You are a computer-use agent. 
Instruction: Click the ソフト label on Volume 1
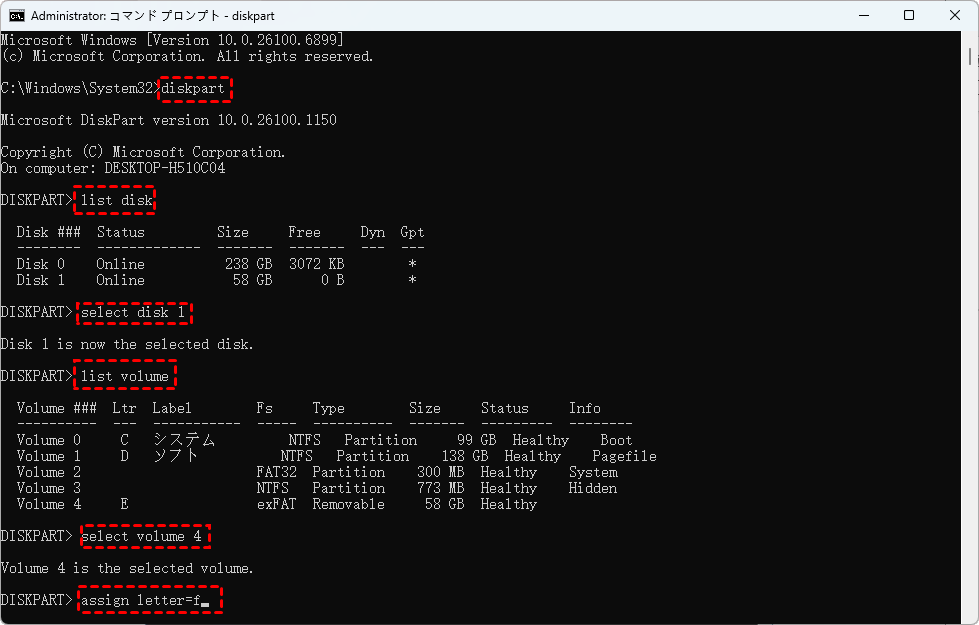[175, 456]
